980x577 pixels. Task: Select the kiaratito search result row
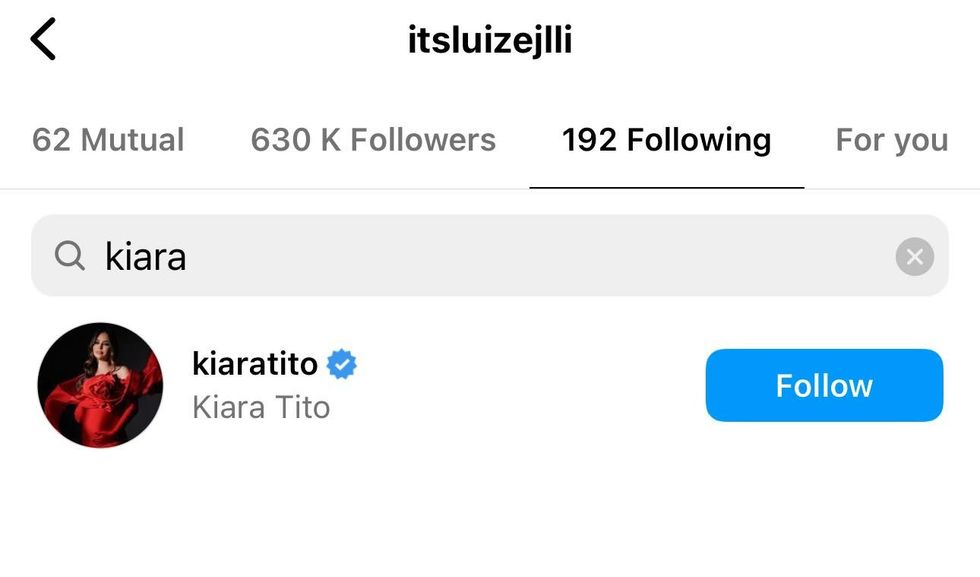(x=490, y=385)
